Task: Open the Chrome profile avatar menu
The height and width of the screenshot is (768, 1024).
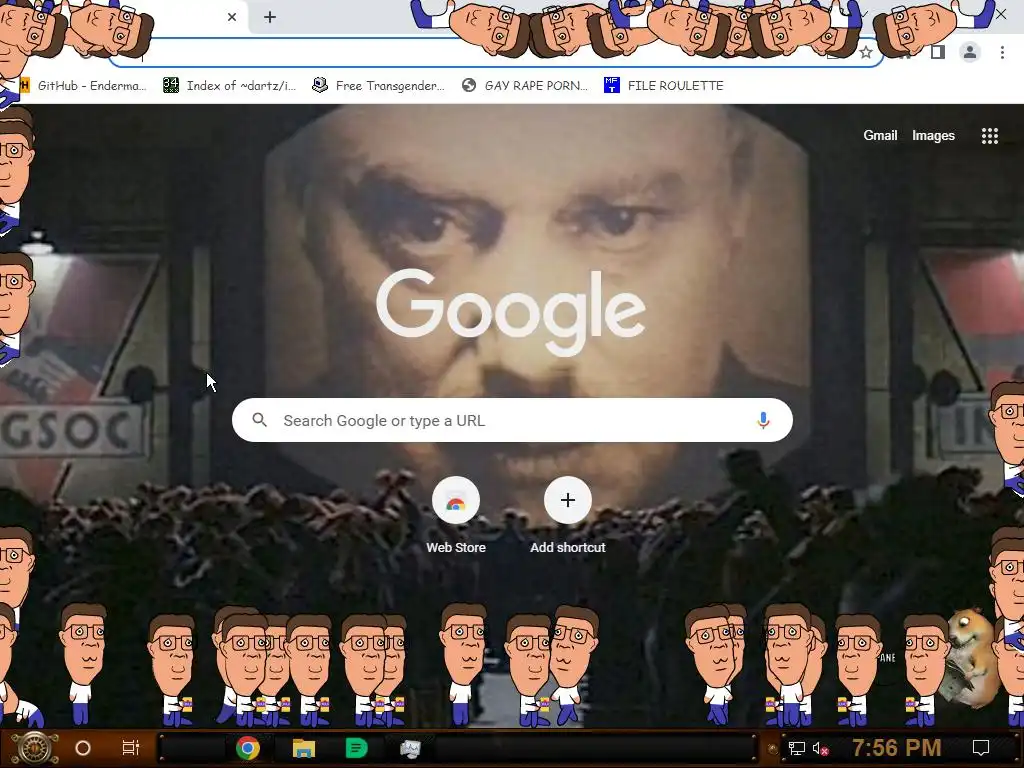Action: pyautogui.click(x=970, y=52)
